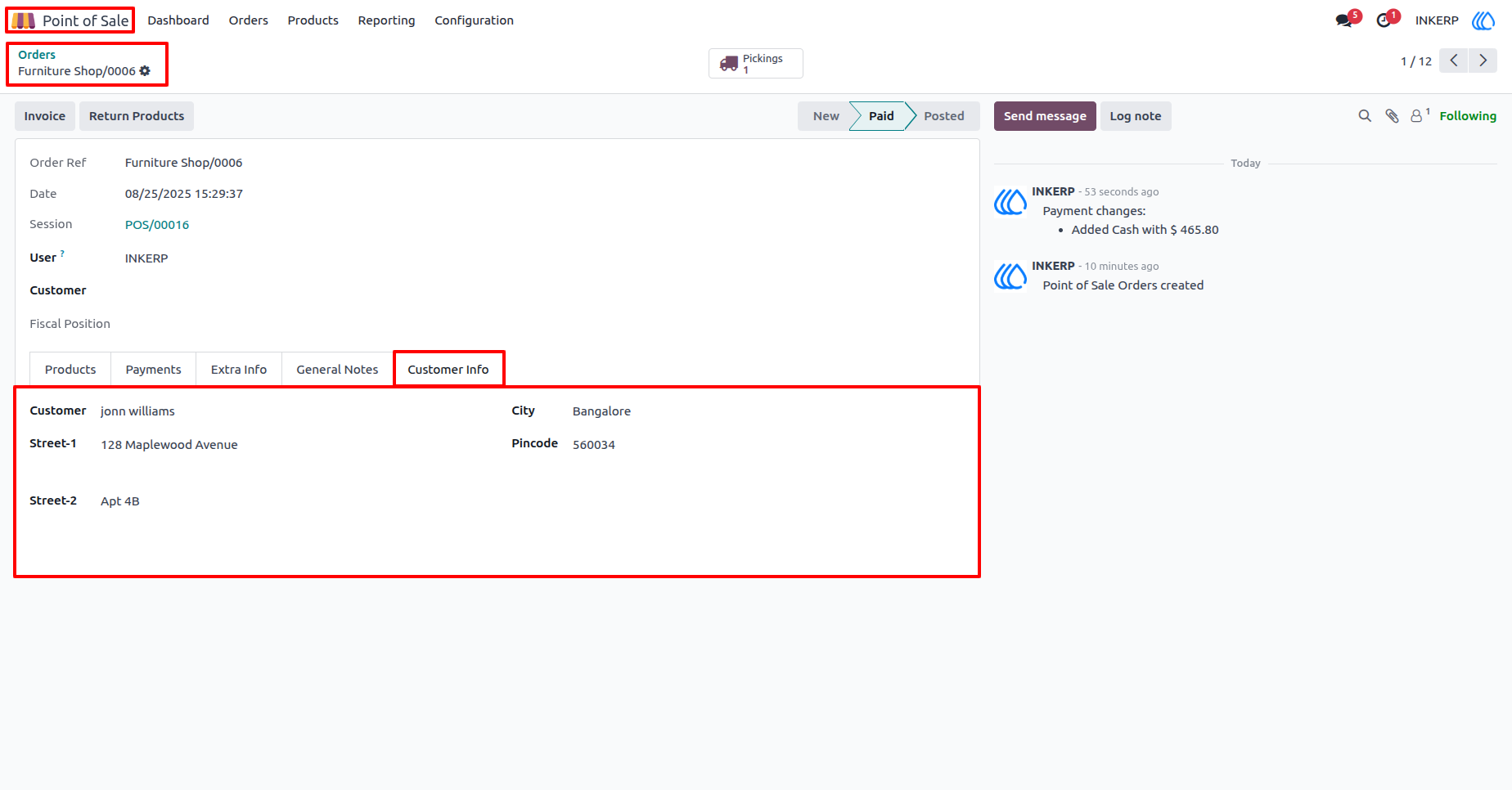Click the Invoice button
The height and width of the screenshot is (790, 1512).
[45, 116]
